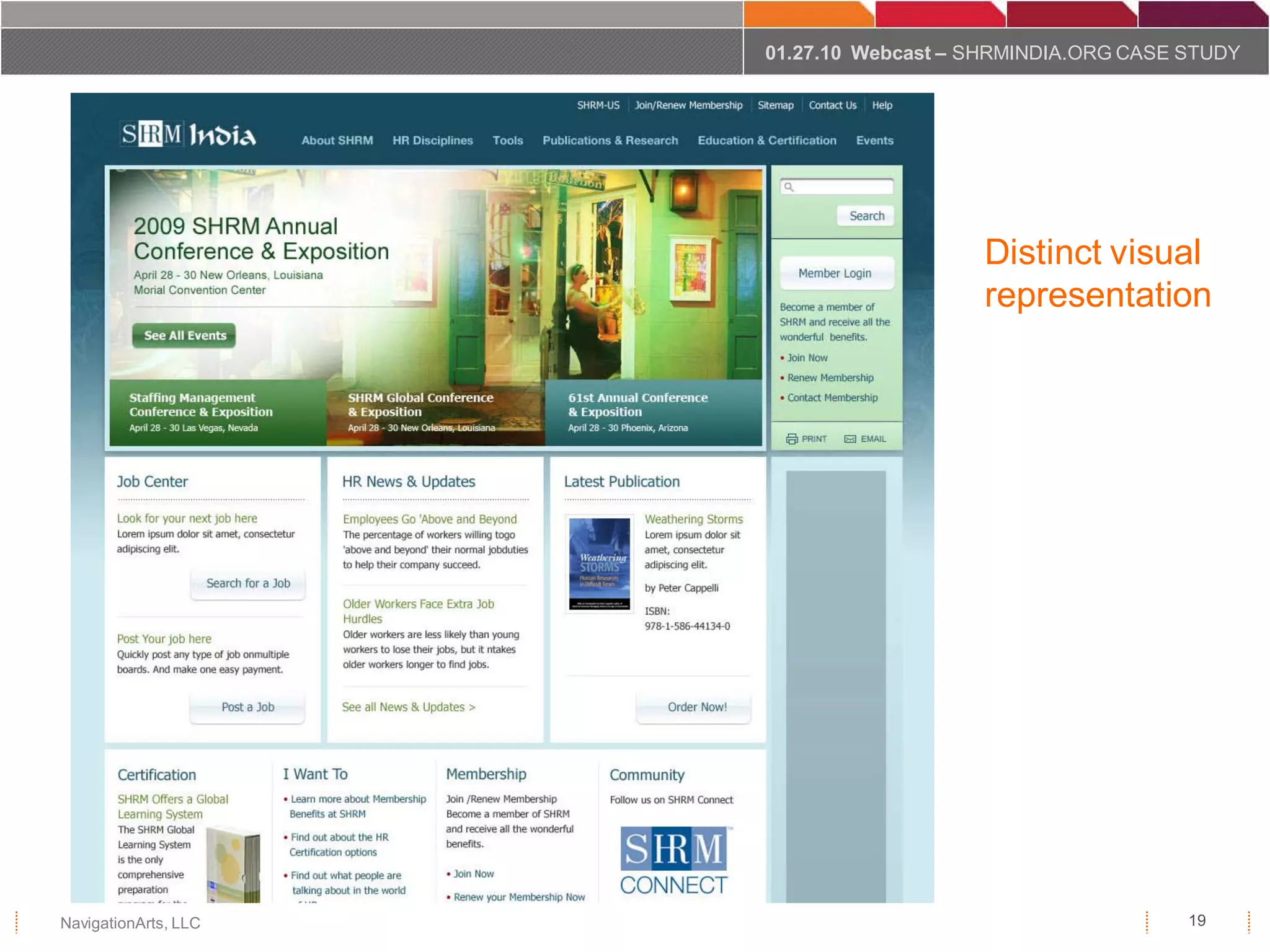The width and height of the screenshot is (1270, 952).
Task: Click the Job Center heading
Action: coord(152,482)
